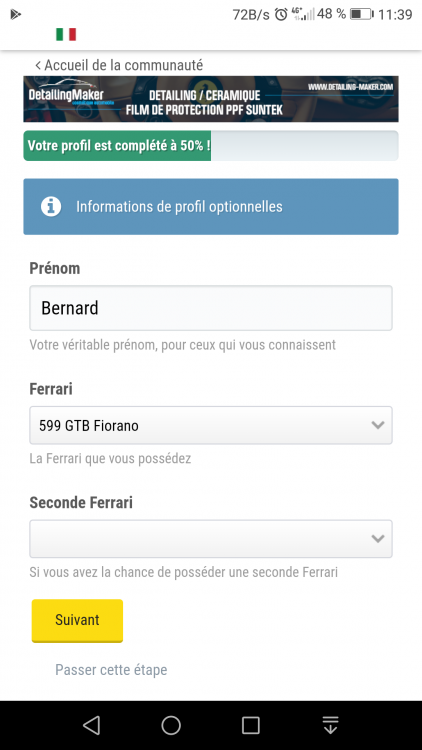Tap the alarm clock status icon
Image resolution: width=422 pixels, height=750 pixels.
(281, 14)
